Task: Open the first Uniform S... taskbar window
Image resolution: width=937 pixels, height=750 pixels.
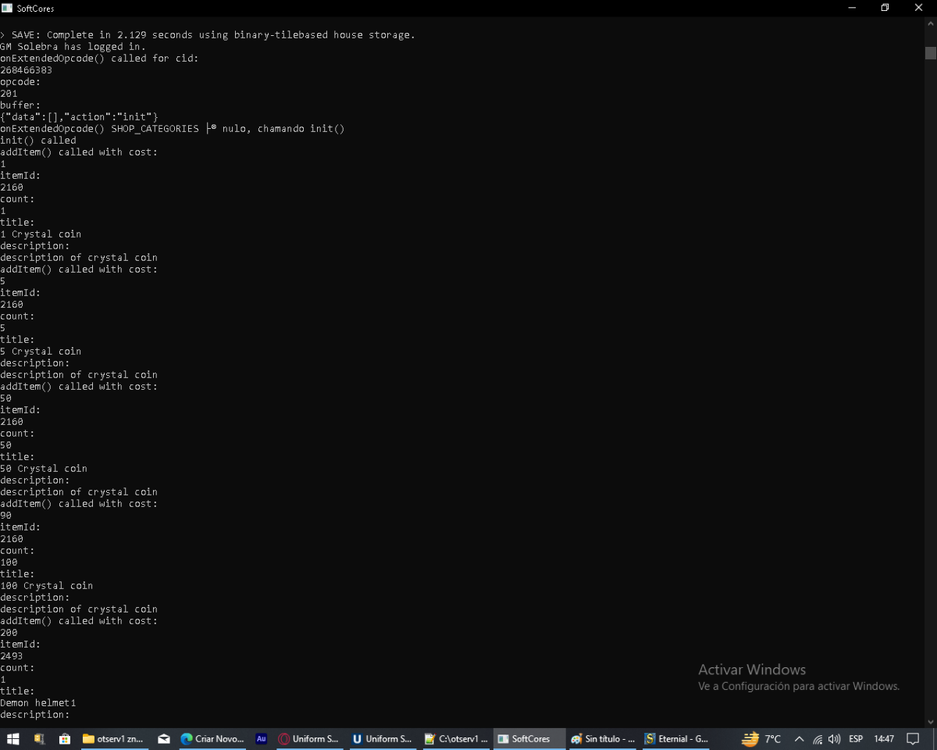Action: coord(309,739)
